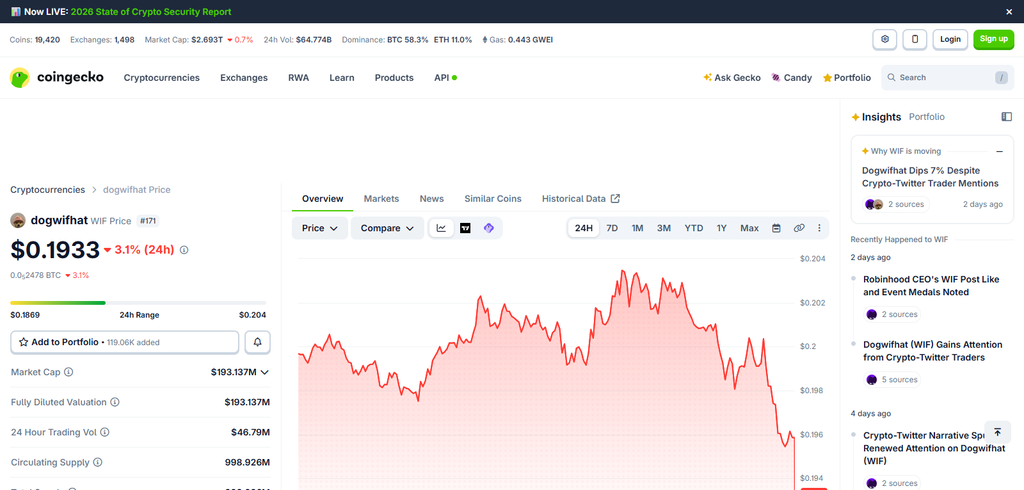The width and height of the screenshot is (1024, 490).
Task: Click Add to Portfolio button
Action: pyautogui.click(x=125, y=342)
